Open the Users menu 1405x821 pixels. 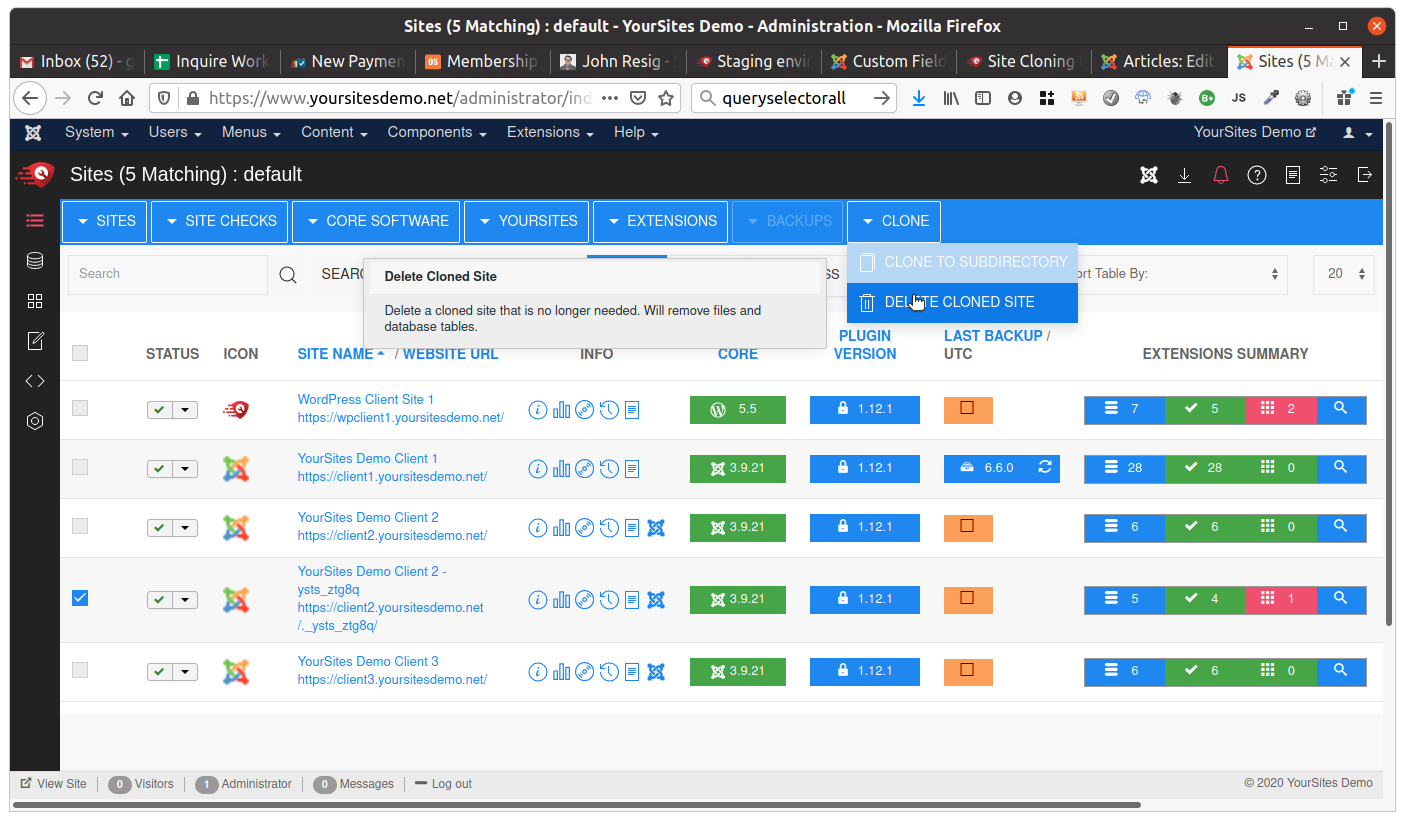pos(175,133)
